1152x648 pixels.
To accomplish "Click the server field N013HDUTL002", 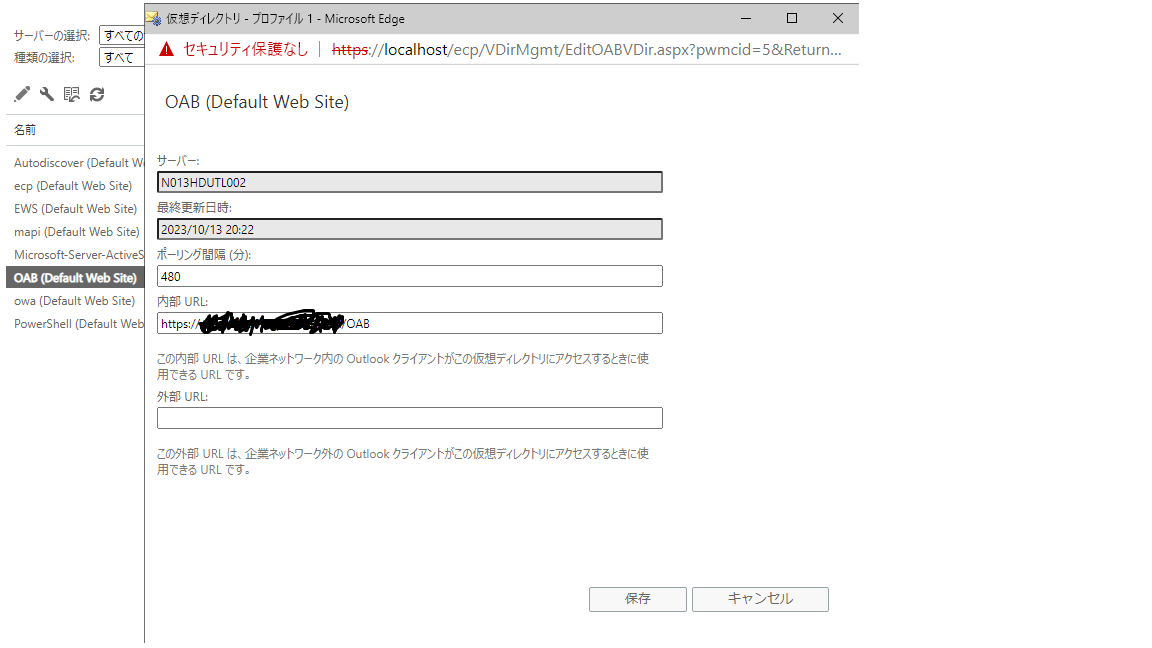I will pyautogui.click(x=409, y=182).
